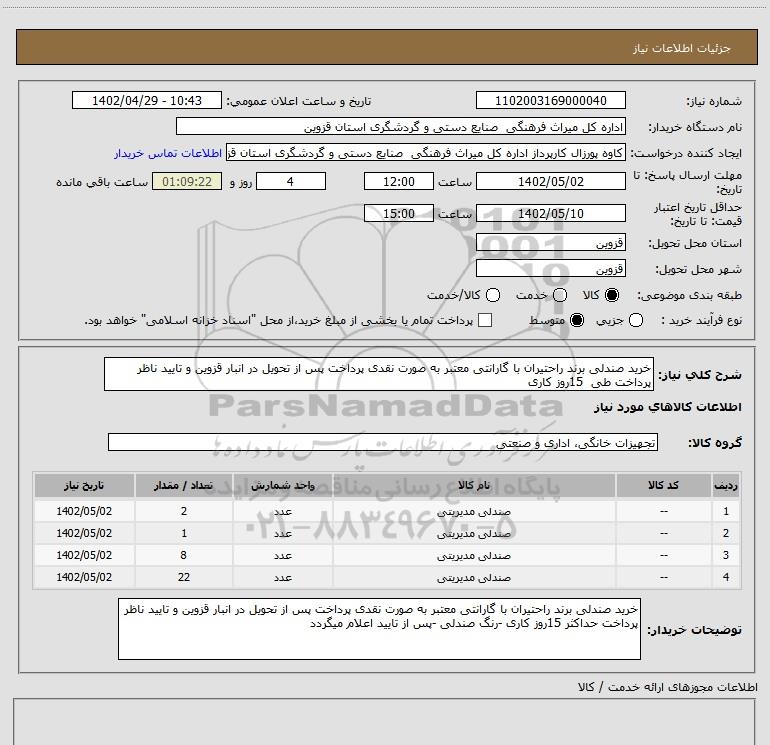The height and width of the screenshot is (745, 770).
Task: Click the response deadline date field 1402/05/02
Action: (x=550, y=181)
